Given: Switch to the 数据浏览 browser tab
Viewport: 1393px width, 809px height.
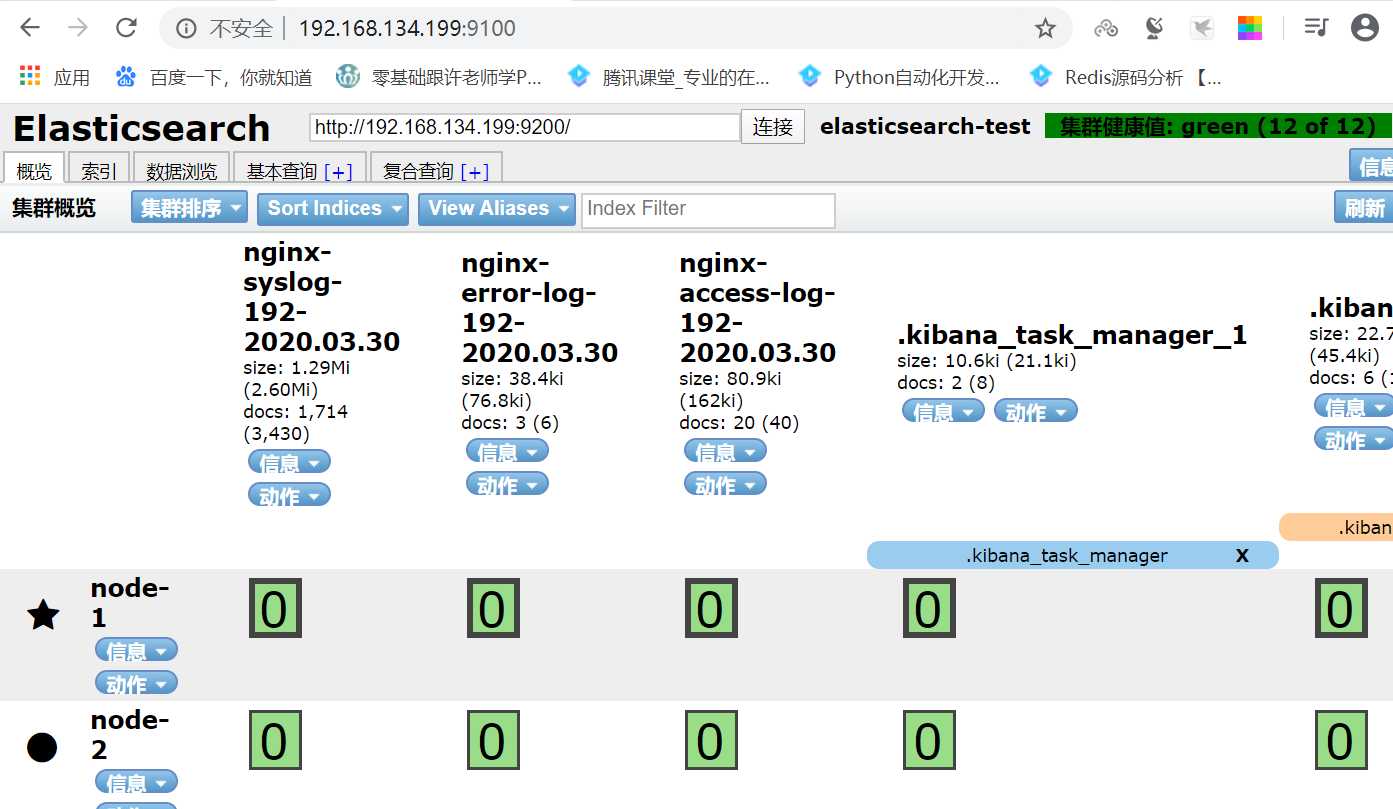Looking at the screenshot, I should tap(181, 170).
